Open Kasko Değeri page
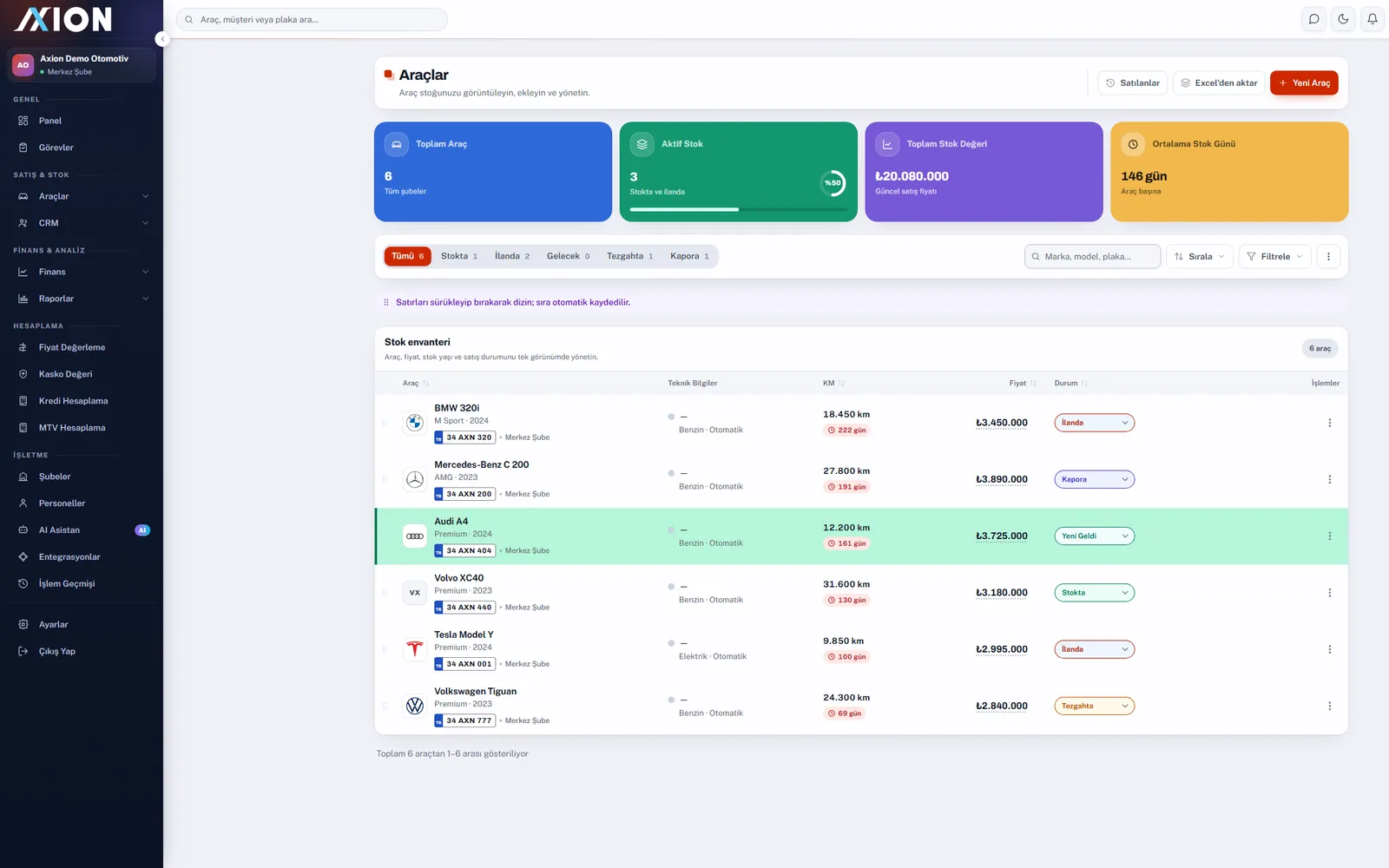Image resolution: width=1389 pixels, height=868 pixels. 82,374
